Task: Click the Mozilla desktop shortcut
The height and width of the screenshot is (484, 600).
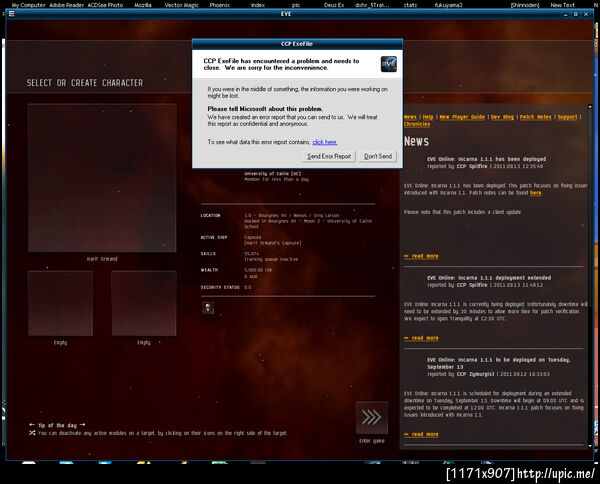Action: pos(143,5)
